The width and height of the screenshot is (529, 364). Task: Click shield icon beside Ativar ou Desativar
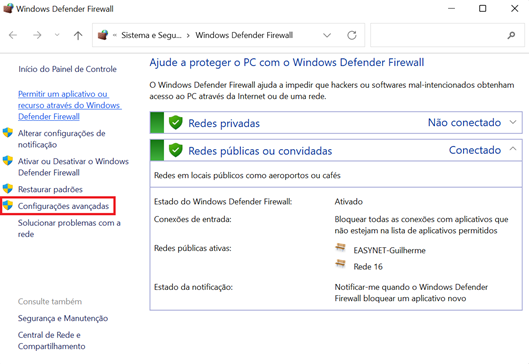8,161
